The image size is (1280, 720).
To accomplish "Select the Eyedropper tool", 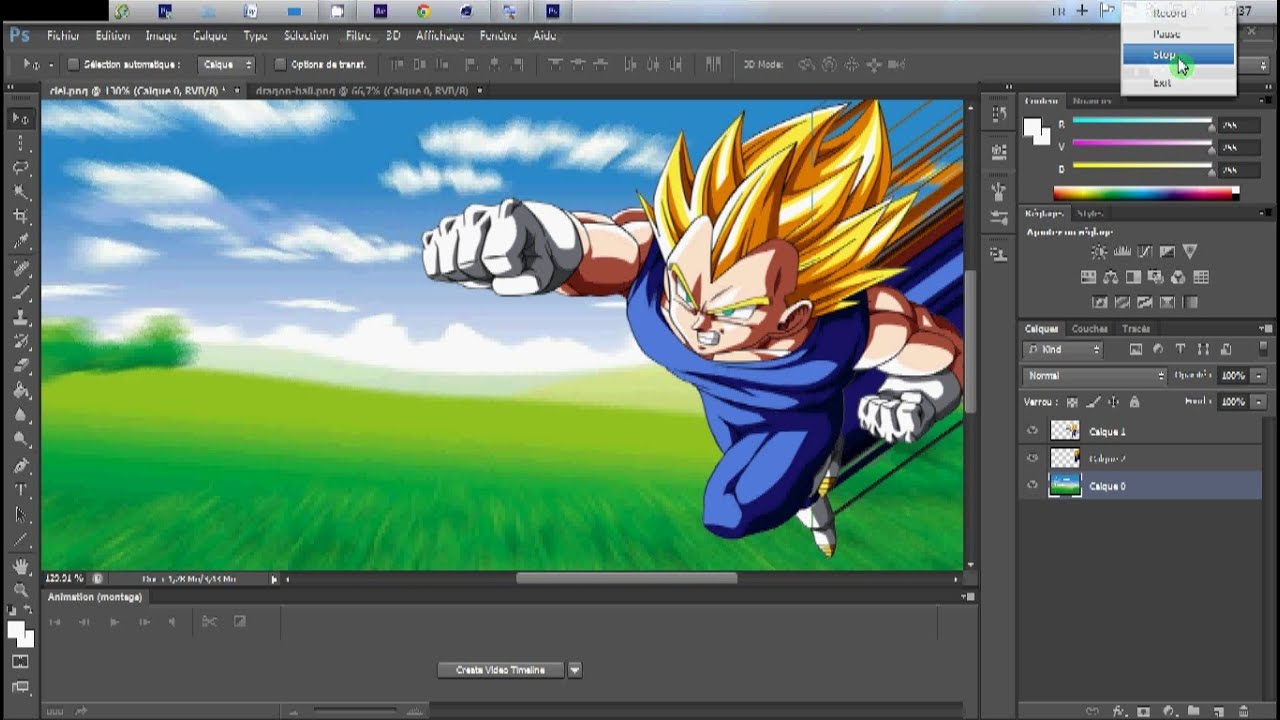I will (x=21, y=242).
